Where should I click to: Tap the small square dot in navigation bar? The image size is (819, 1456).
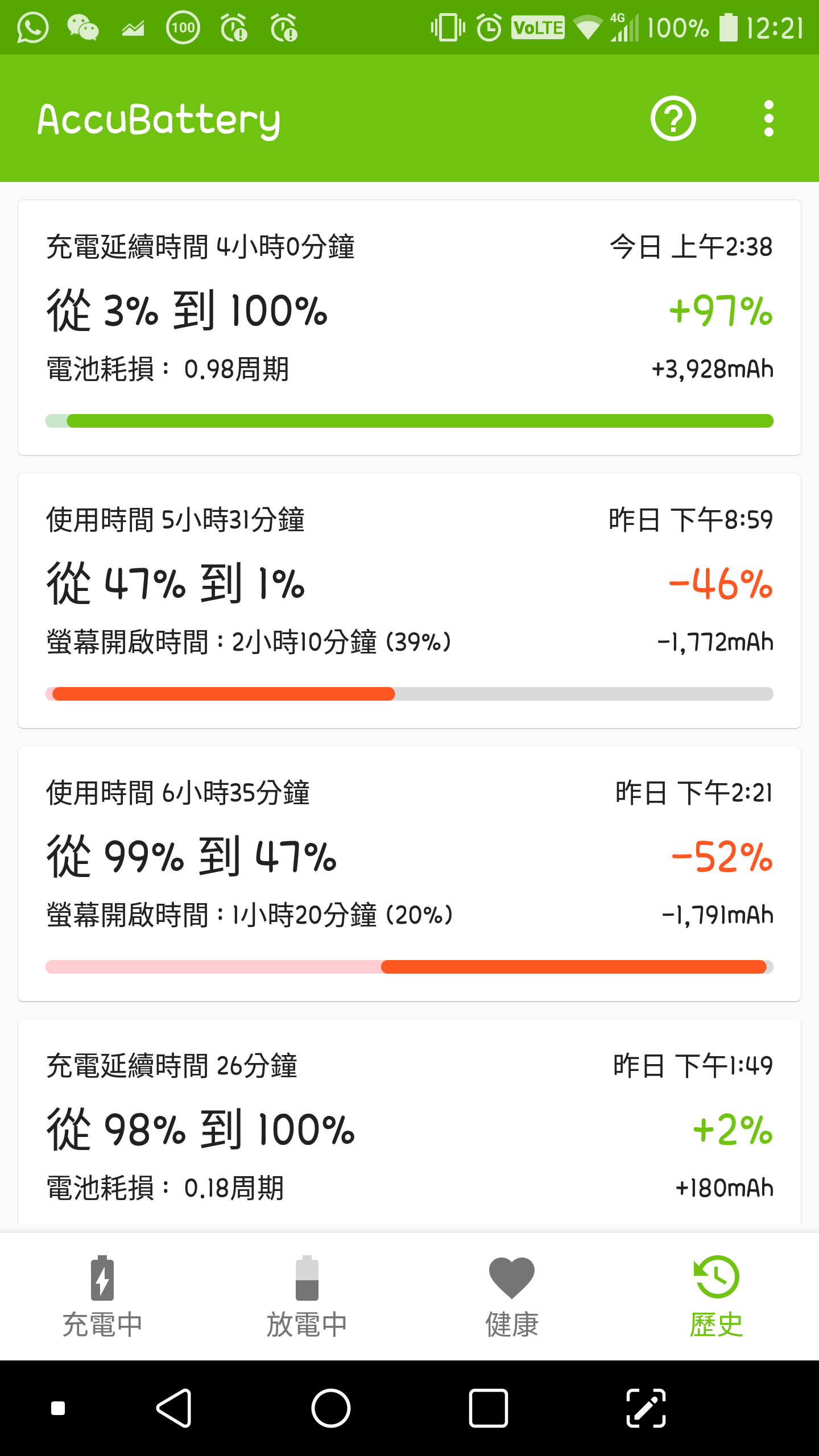pyautogui.click(x=58, y=1408)
